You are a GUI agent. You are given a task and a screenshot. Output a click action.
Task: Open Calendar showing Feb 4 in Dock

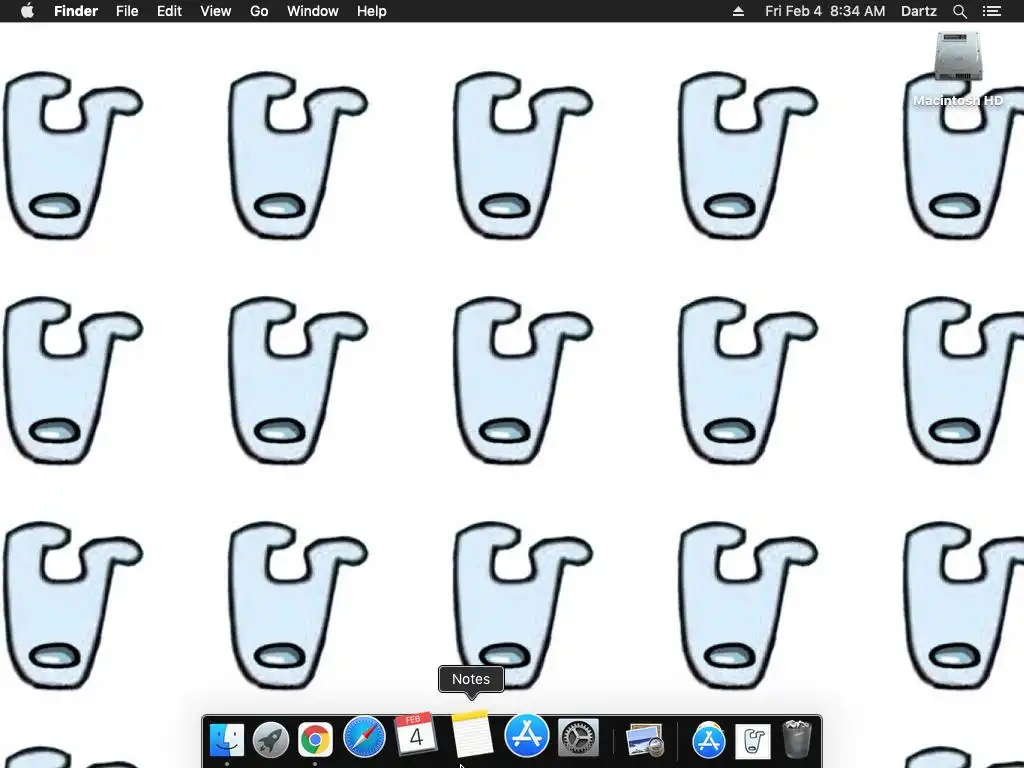click(x=415, y=733)
